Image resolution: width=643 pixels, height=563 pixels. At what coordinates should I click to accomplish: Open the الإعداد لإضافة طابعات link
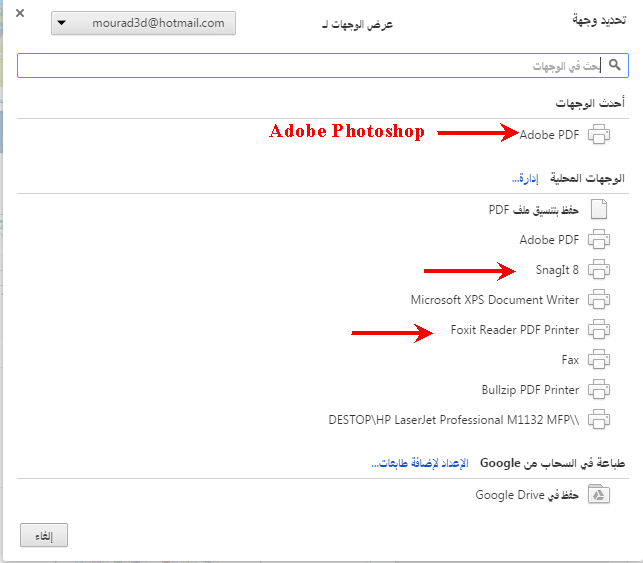(420, 463)
